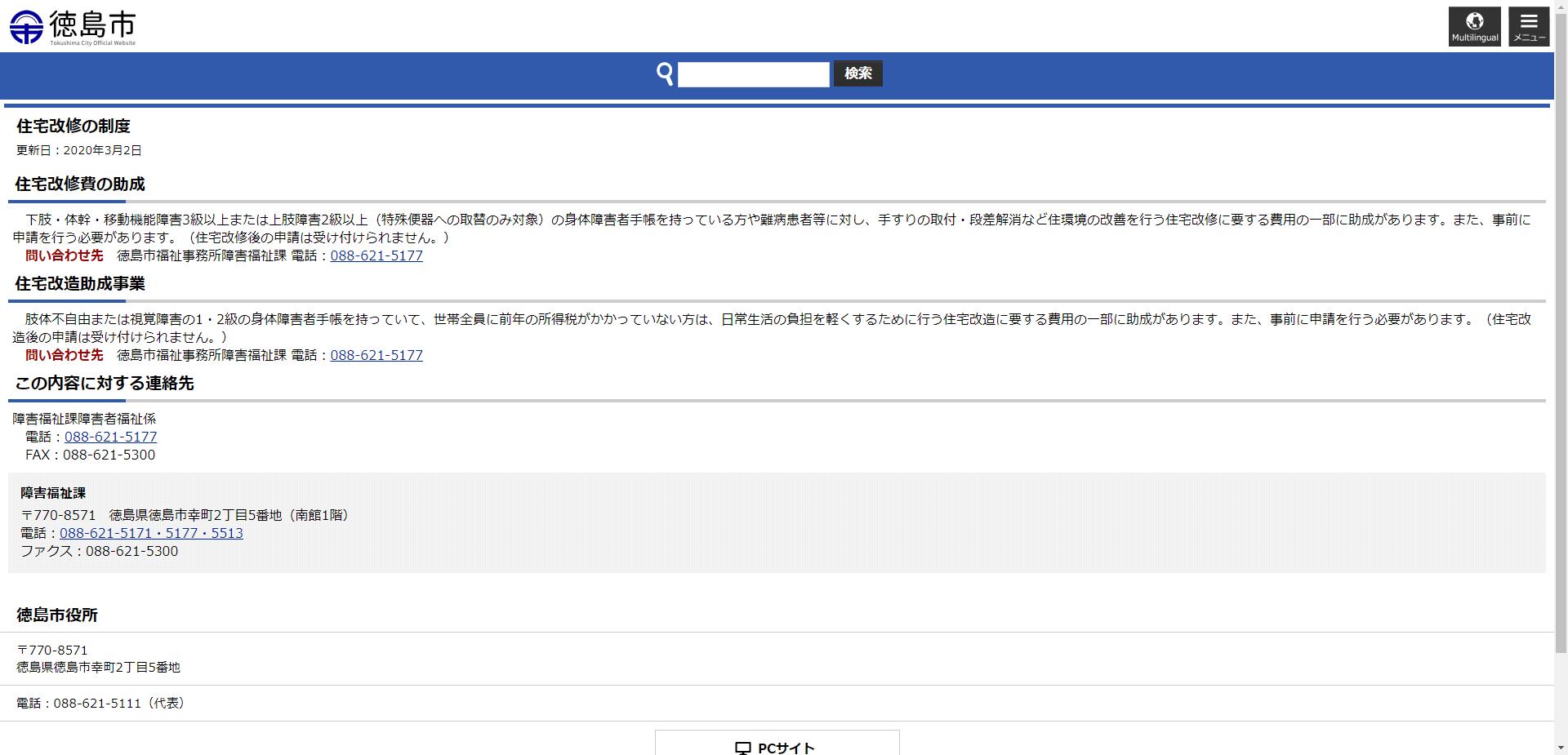Open the 088-621-5171・5177・5513 phone link
1568x755 pixels.
pyautogui.click(x=151, y=533)
